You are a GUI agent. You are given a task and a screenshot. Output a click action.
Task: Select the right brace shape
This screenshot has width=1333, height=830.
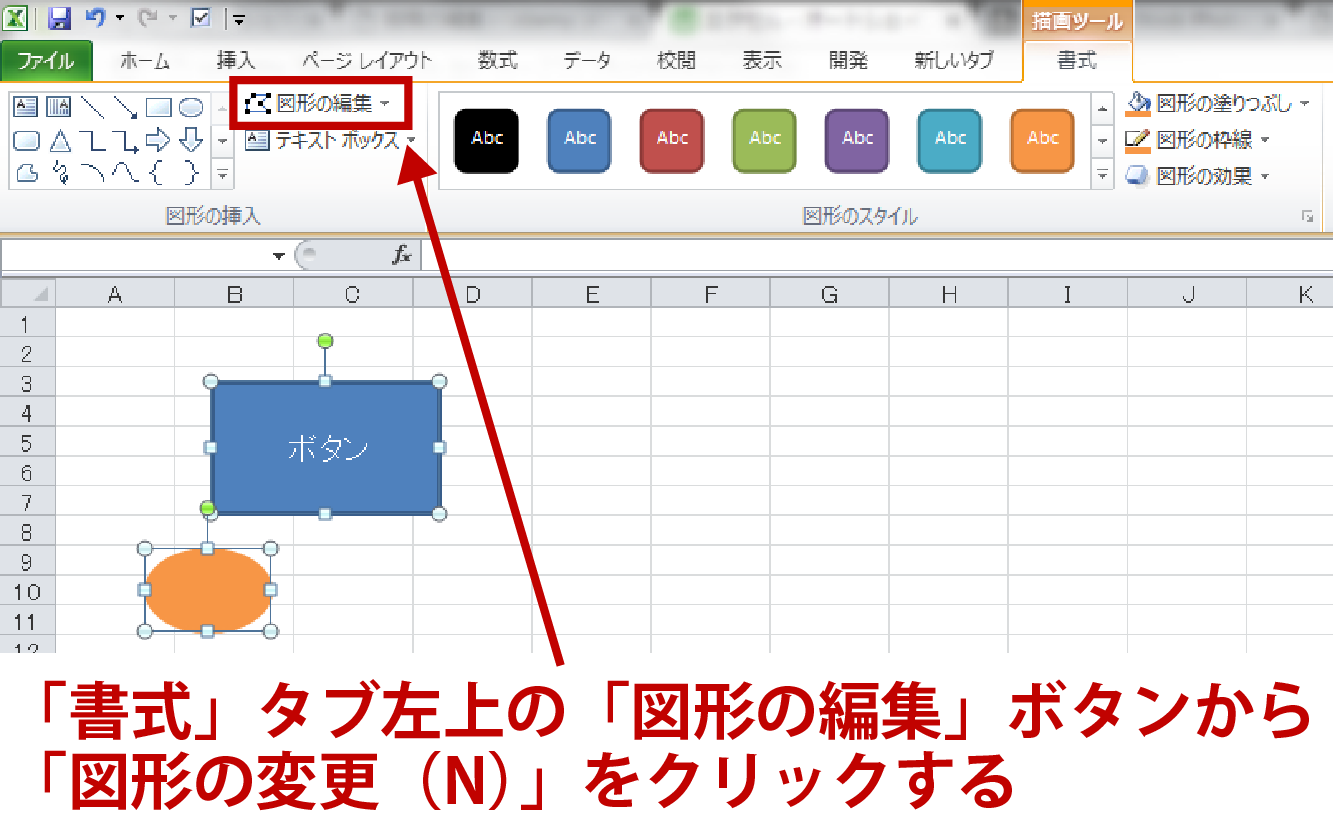tap(191, 173)
